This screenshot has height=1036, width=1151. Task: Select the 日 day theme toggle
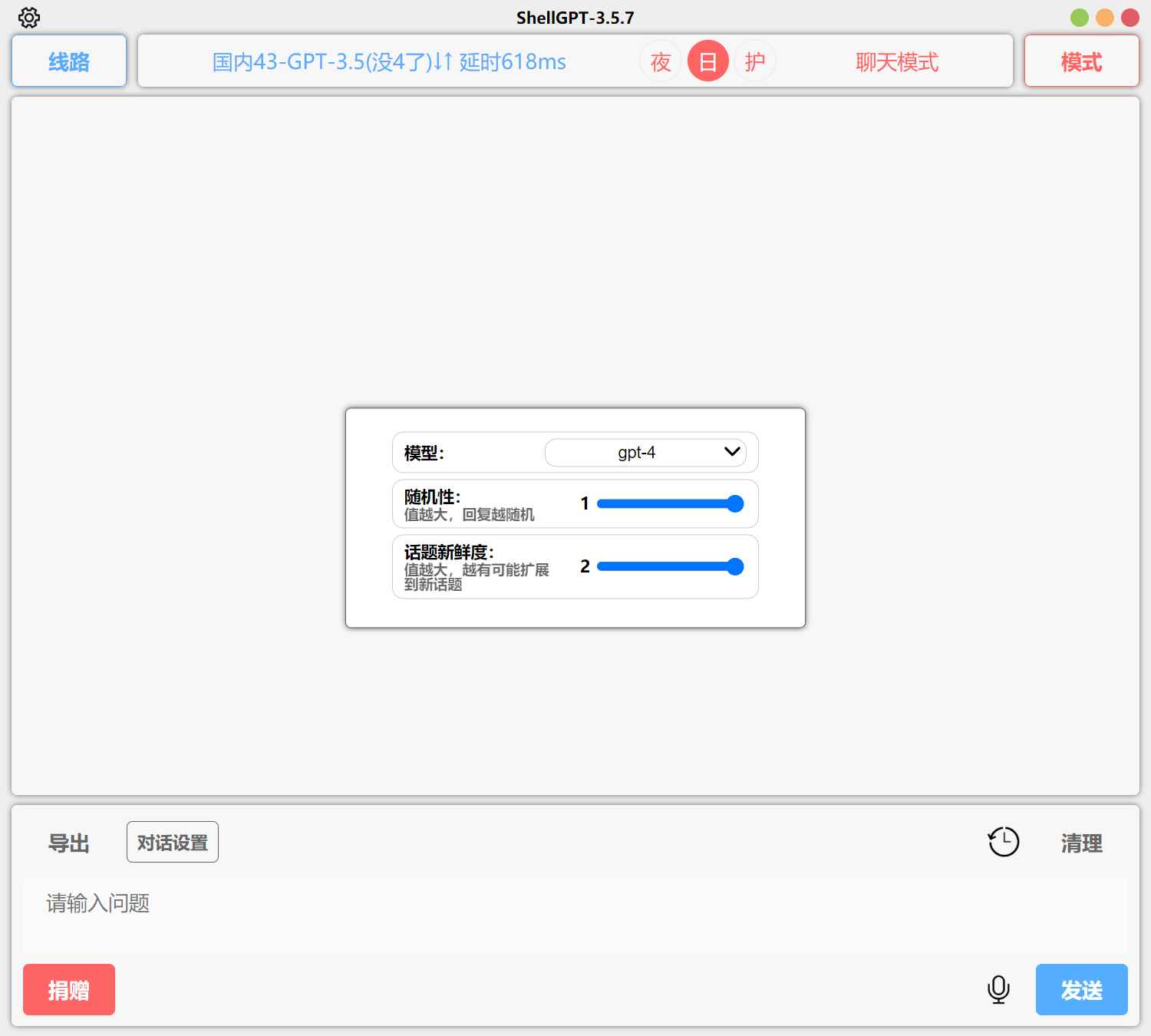click(707, 61)
